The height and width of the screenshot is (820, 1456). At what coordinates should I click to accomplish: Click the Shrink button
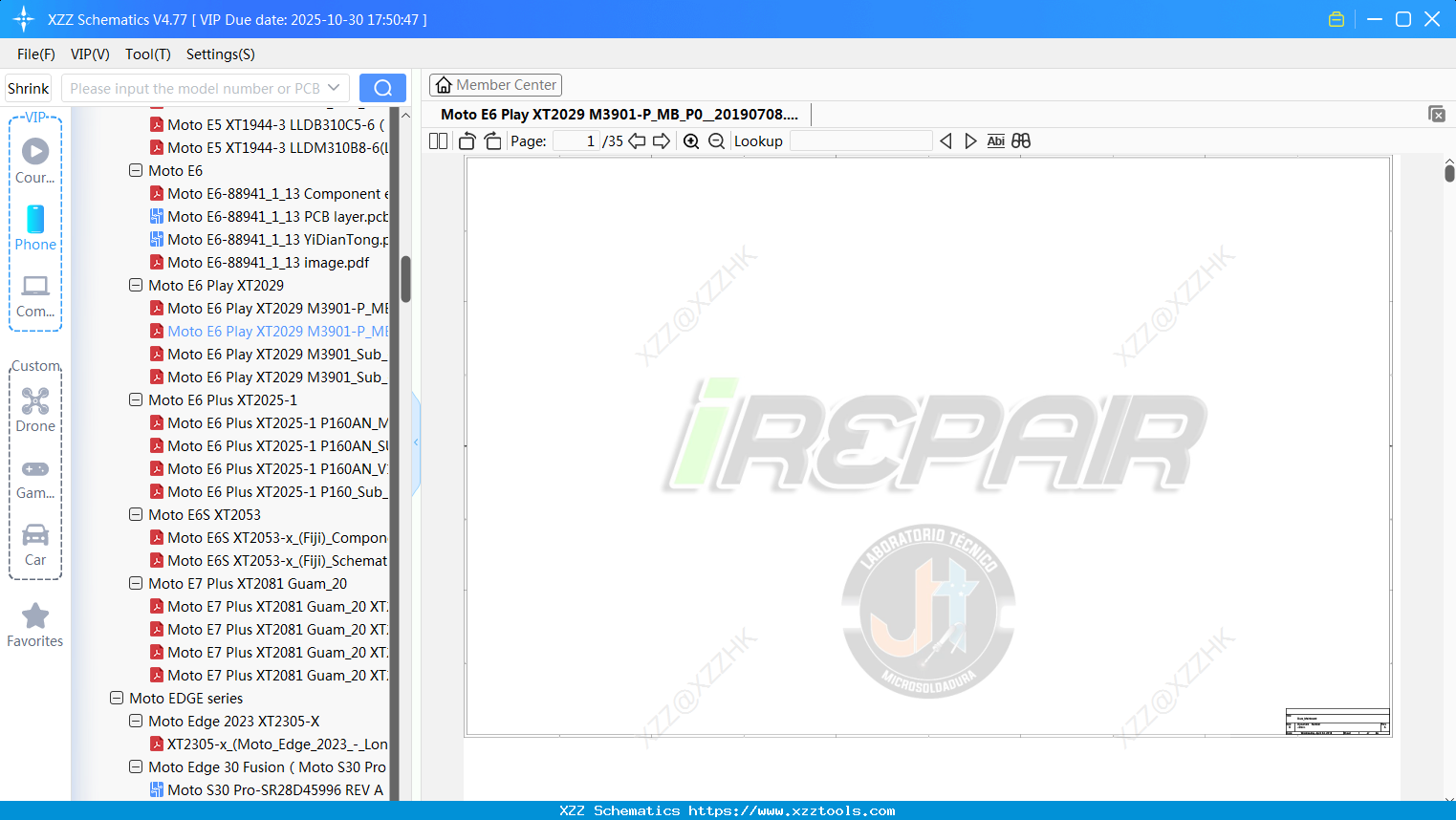29,88
